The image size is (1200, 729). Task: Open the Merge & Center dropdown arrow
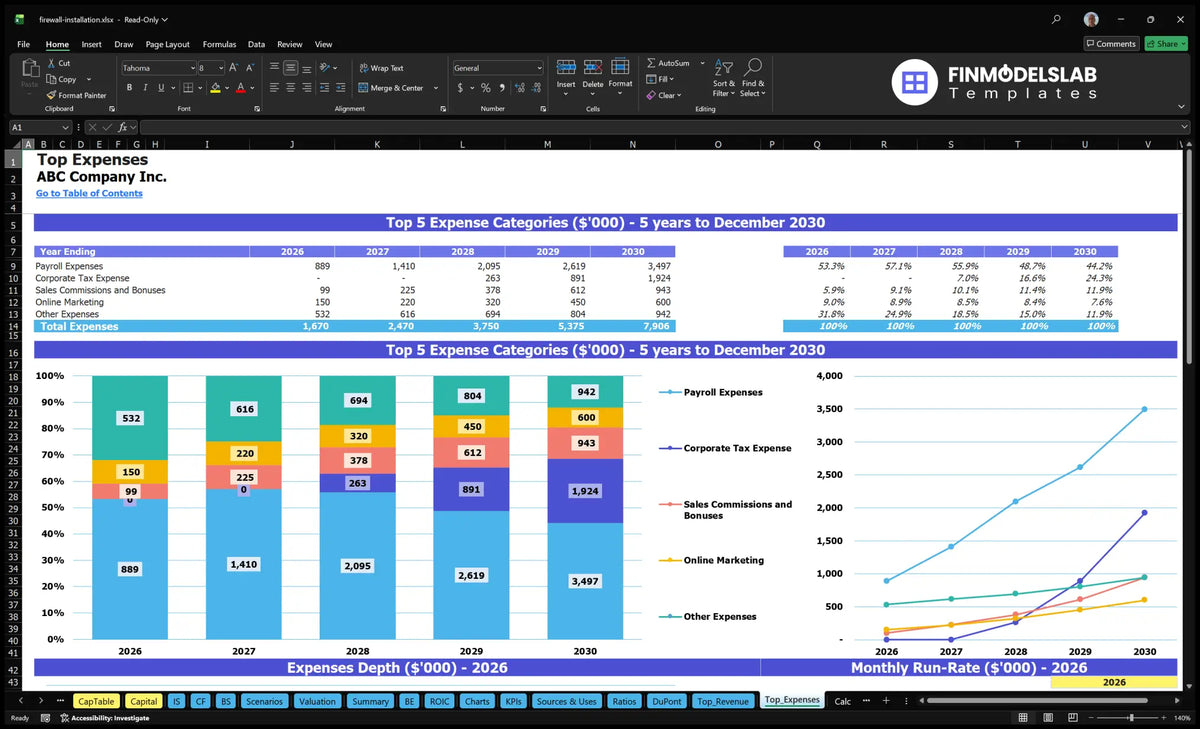436,88
